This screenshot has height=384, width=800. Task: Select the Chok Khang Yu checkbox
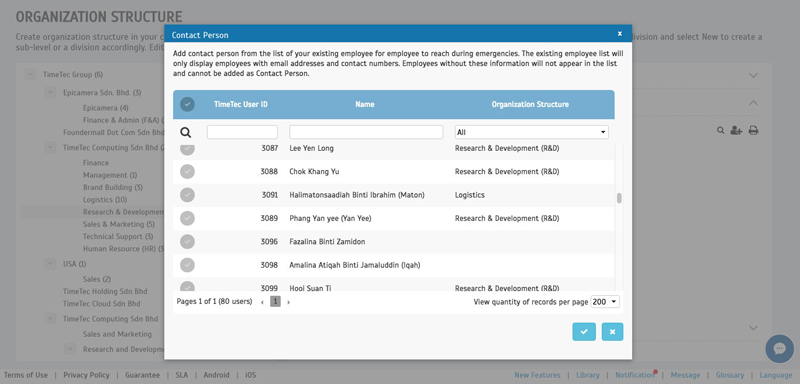[x=187, y=171]
